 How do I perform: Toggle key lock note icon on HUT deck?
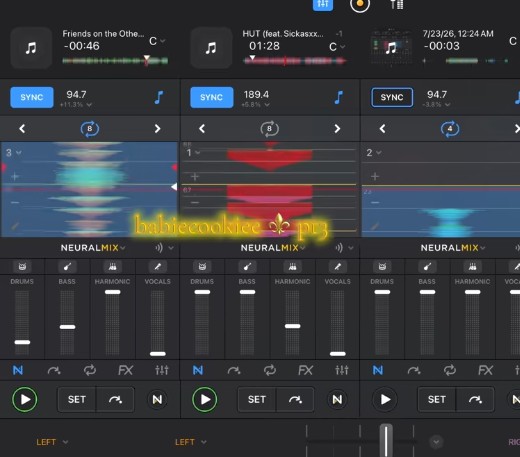point(339,98)
